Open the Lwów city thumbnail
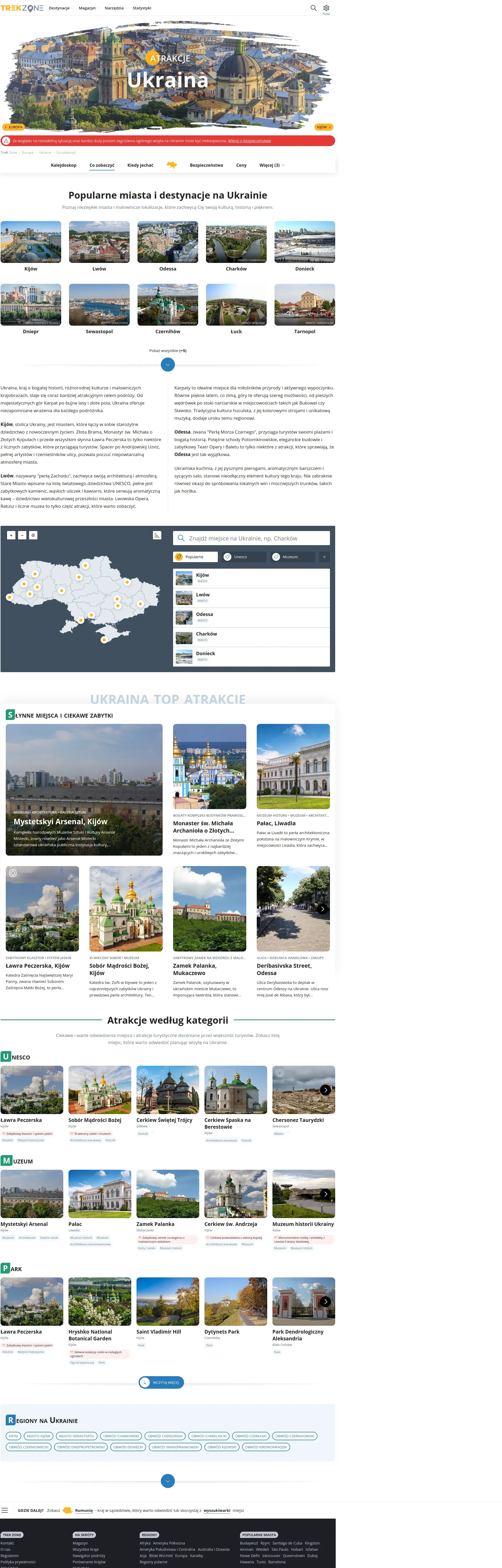Screen dimensions: 502x1568 click(99, 242)
